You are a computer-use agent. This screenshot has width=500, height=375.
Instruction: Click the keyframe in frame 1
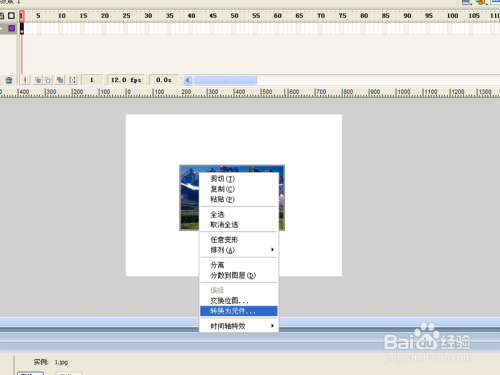(x=22, y=29)
